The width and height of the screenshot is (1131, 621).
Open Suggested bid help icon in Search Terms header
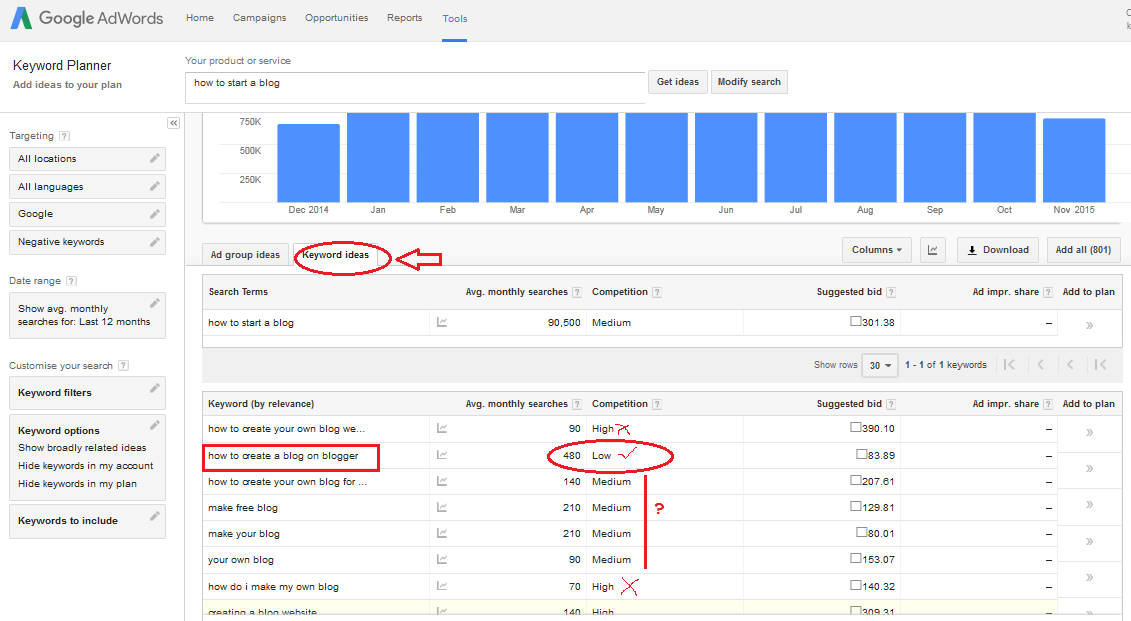point(891,292)
